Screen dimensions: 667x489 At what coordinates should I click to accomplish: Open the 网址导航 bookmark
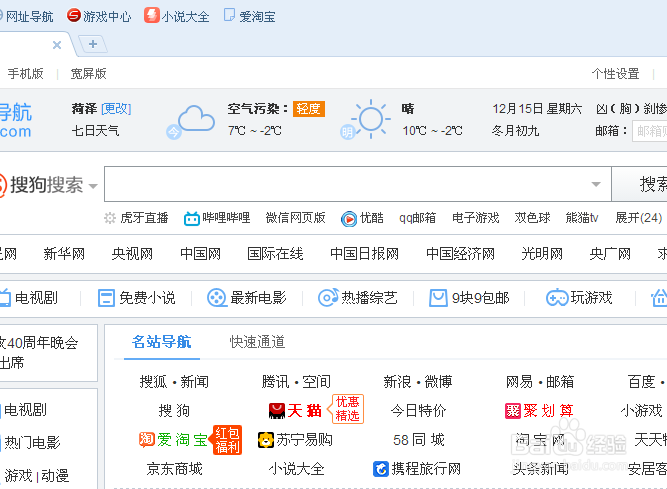(29, 17)
